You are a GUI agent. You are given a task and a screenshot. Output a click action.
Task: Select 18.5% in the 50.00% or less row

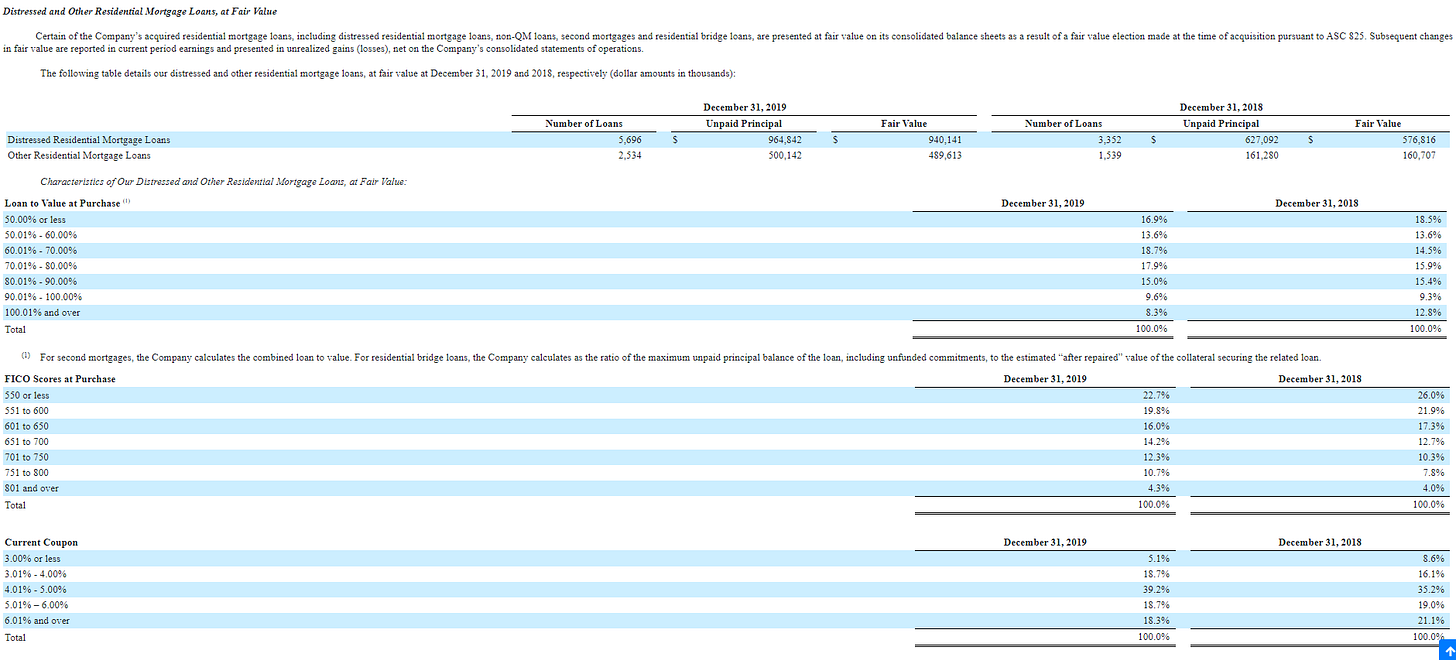click(x=1428, y=219)
